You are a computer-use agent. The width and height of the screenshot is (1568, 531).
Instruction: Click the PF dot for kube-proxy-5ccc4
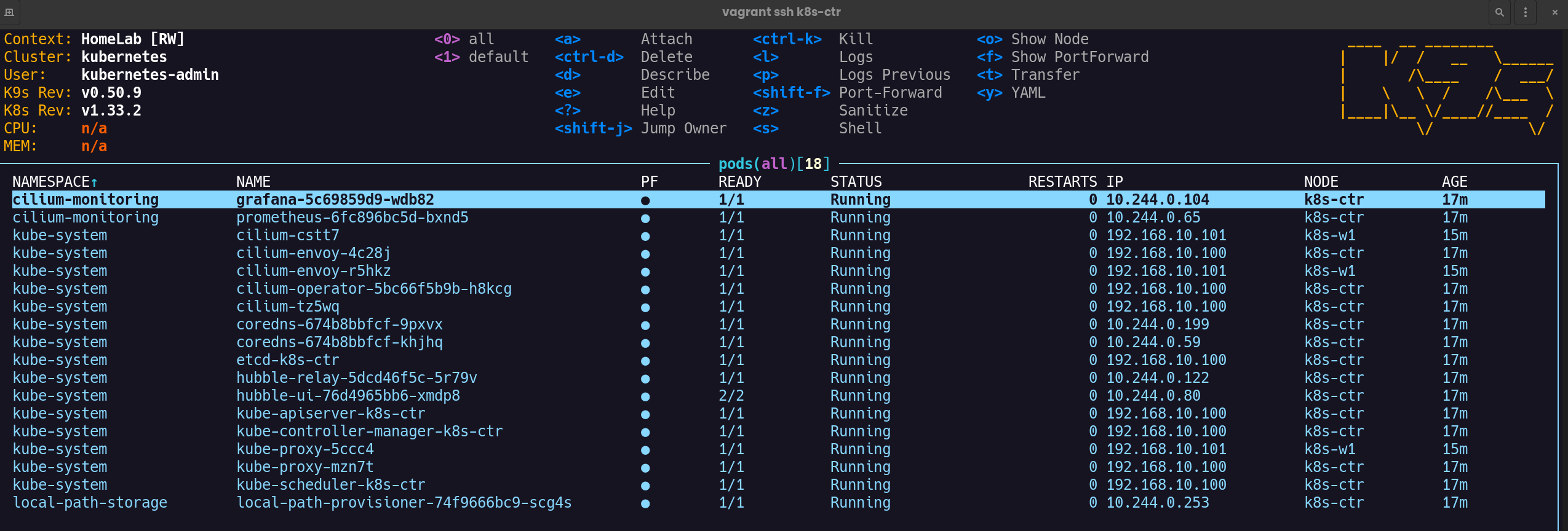coord(645,450)
